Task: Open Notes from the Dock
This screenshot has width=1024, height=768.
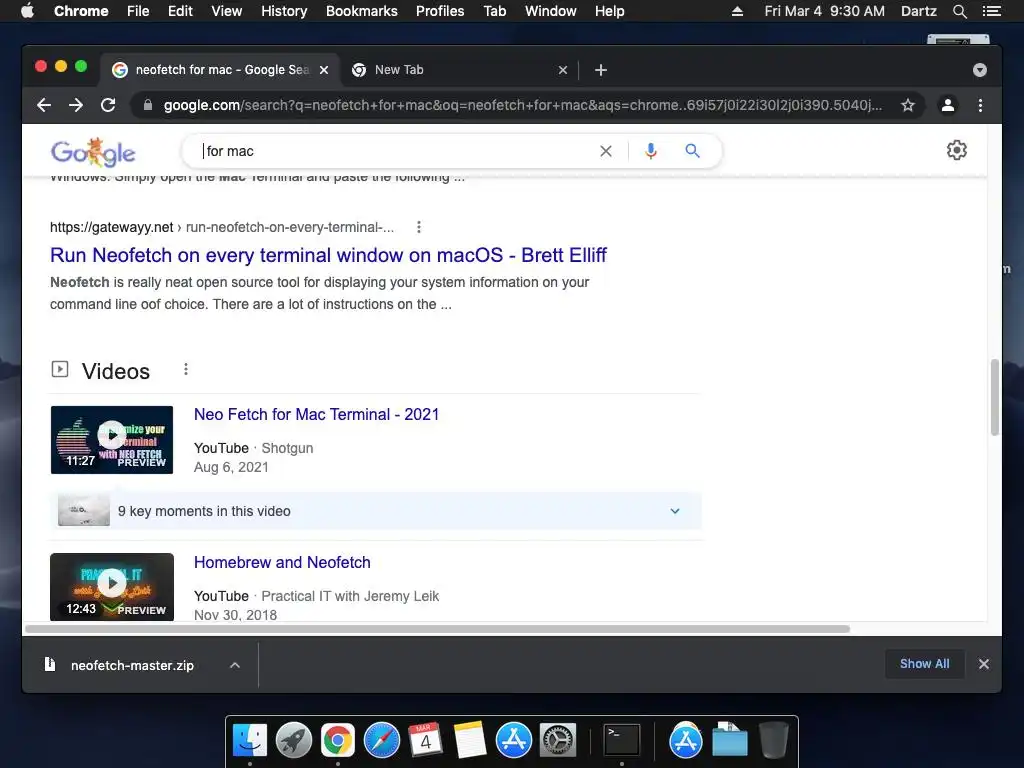Action: pos(470,741)
